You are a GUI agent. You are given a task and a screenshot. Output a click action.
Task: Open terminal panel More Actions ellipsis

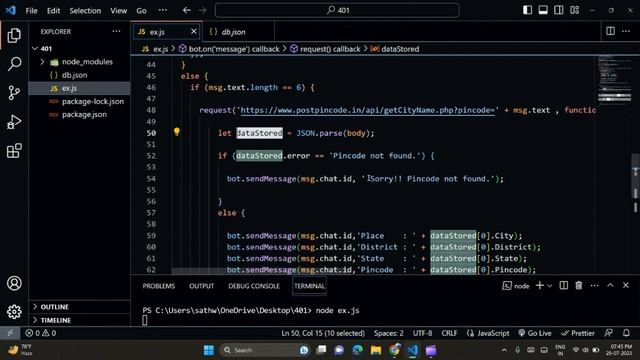595,285
